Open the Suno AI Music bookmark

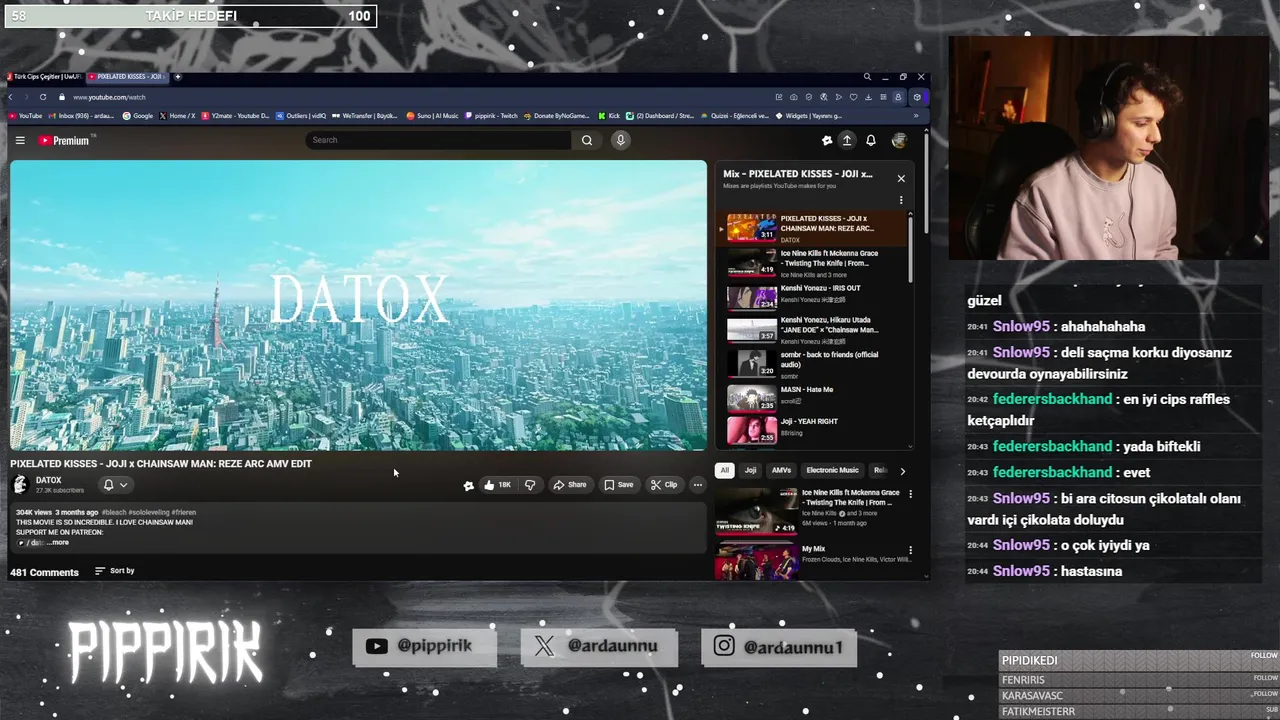(x=433, y=116)
